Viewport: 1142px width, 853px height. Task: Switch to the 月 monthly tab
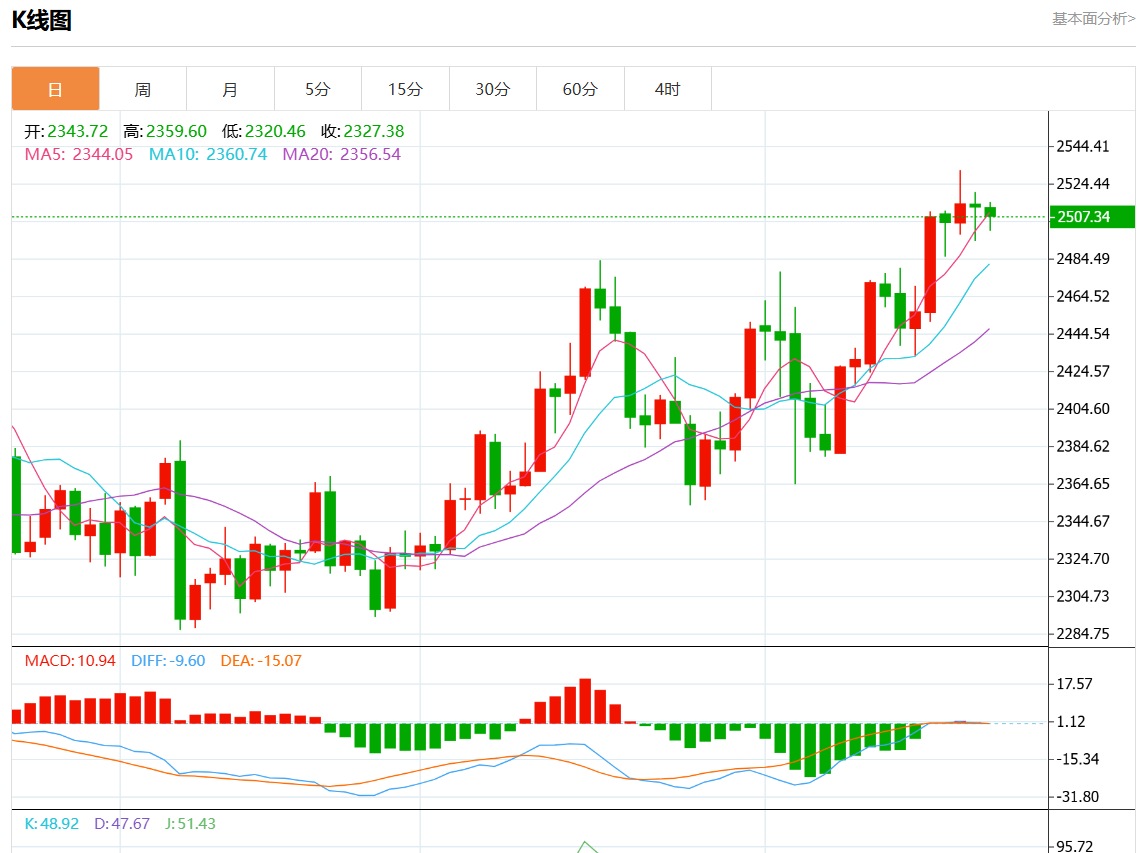click(x=230, y=89)
